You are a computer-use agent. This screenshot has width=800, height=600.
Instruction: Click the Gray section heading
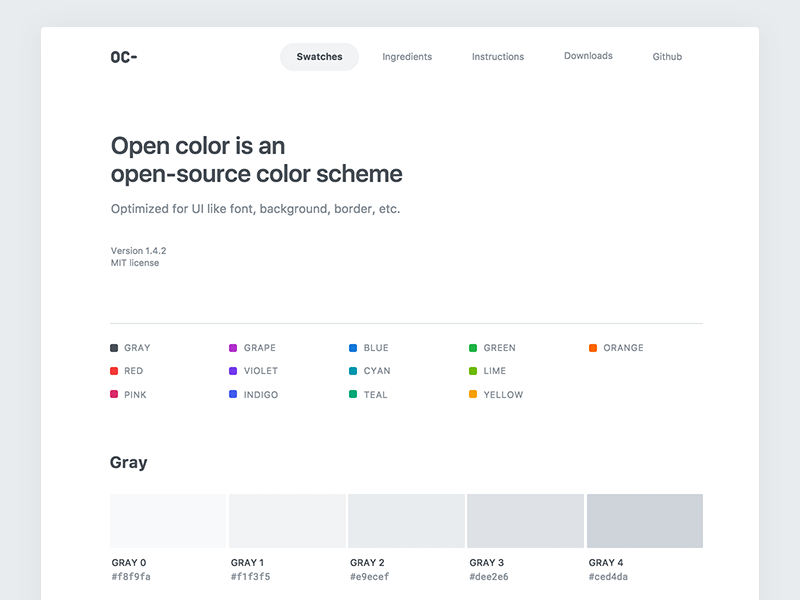[129, 463]
